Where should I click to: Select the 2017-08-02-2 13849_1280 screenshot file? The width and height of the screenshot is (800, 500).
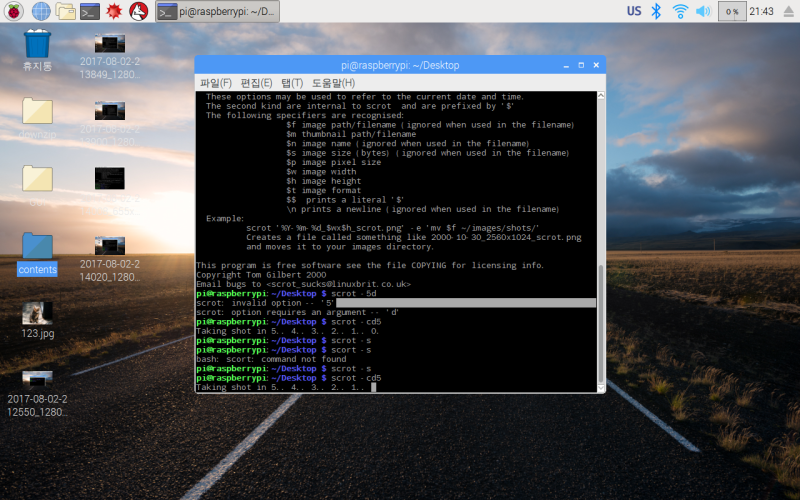click(110, 56)
